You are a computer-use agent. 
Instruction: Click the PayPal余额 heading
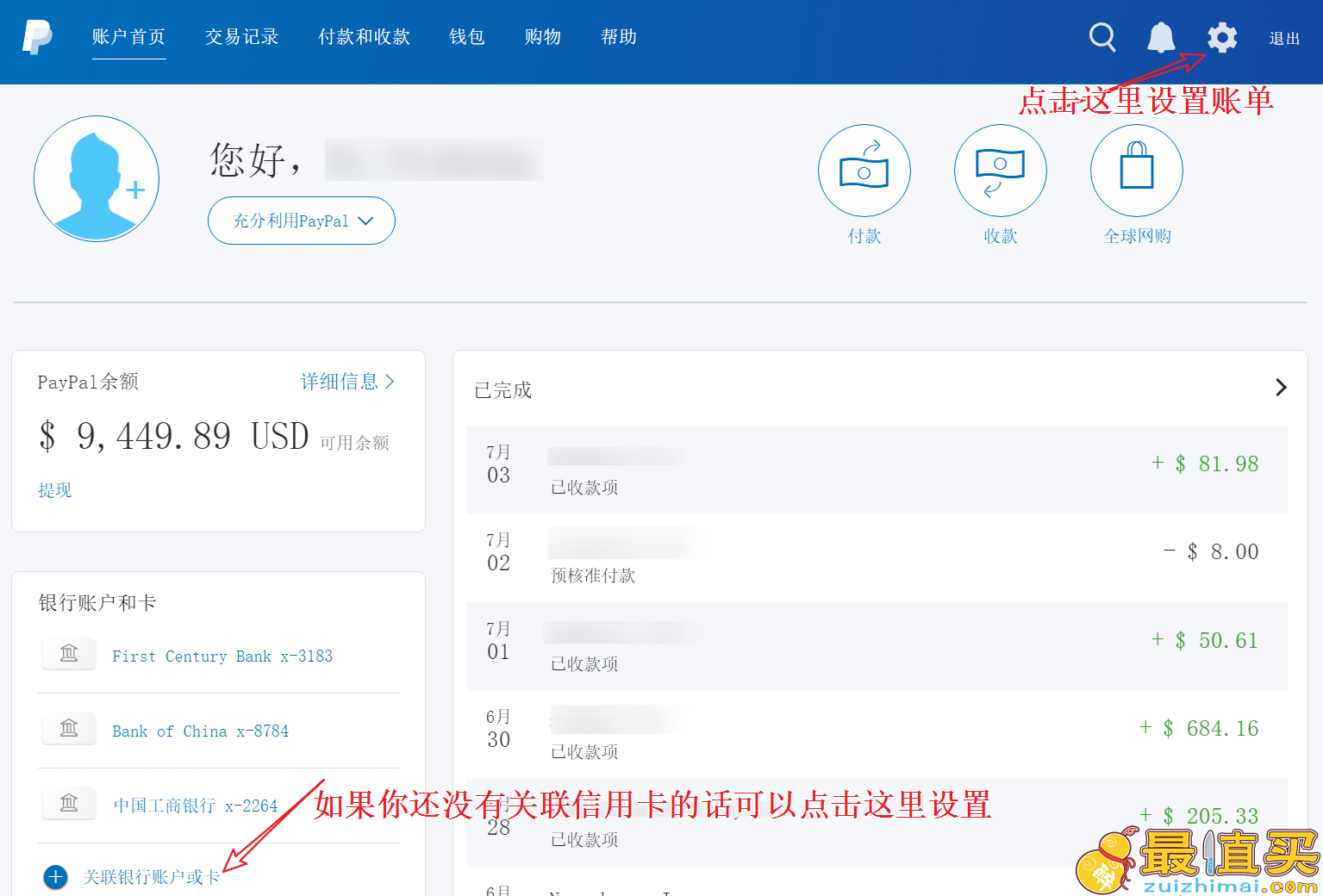88,382
